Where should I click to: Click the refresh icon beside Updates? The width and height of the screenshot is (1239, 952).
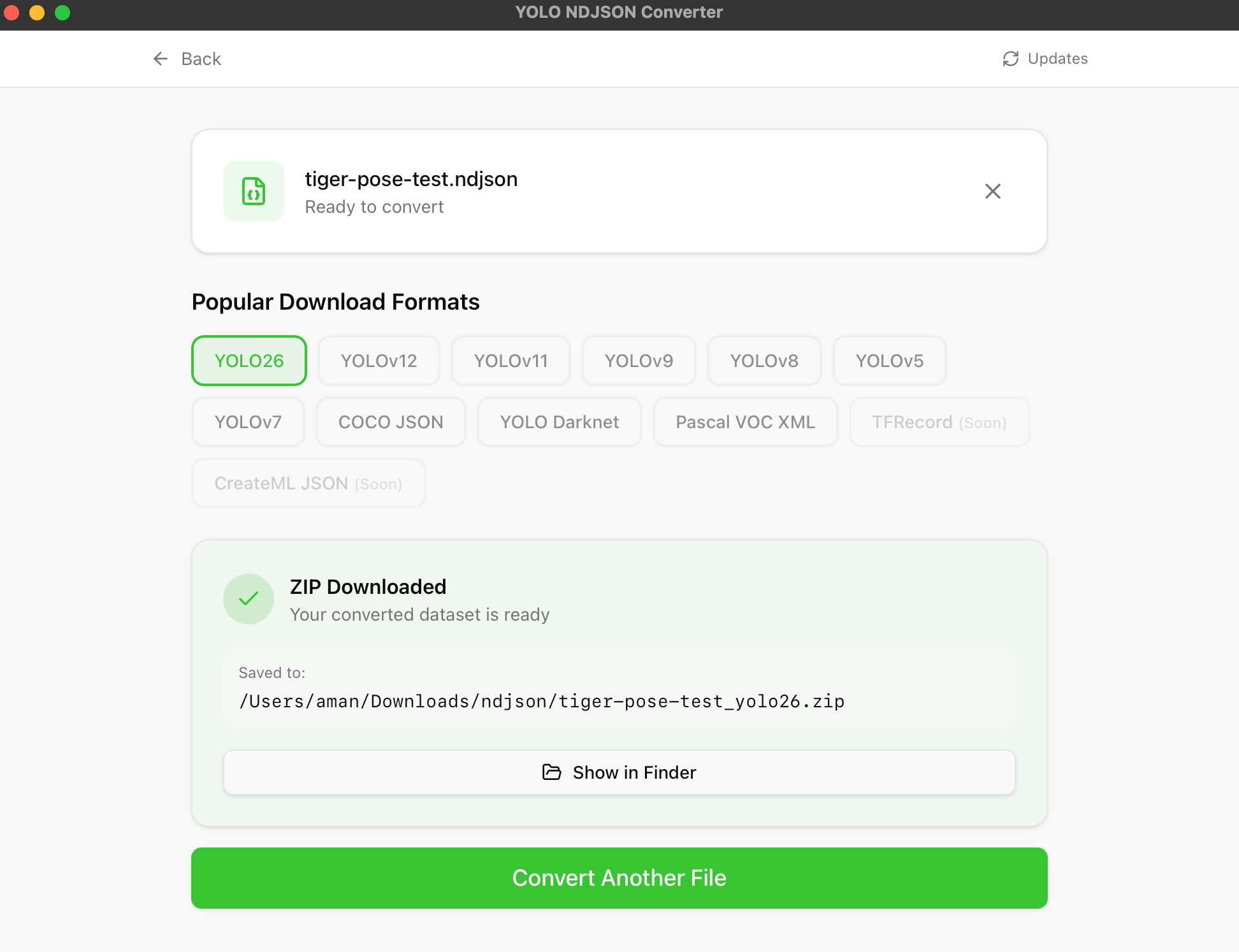[1010, 58]
